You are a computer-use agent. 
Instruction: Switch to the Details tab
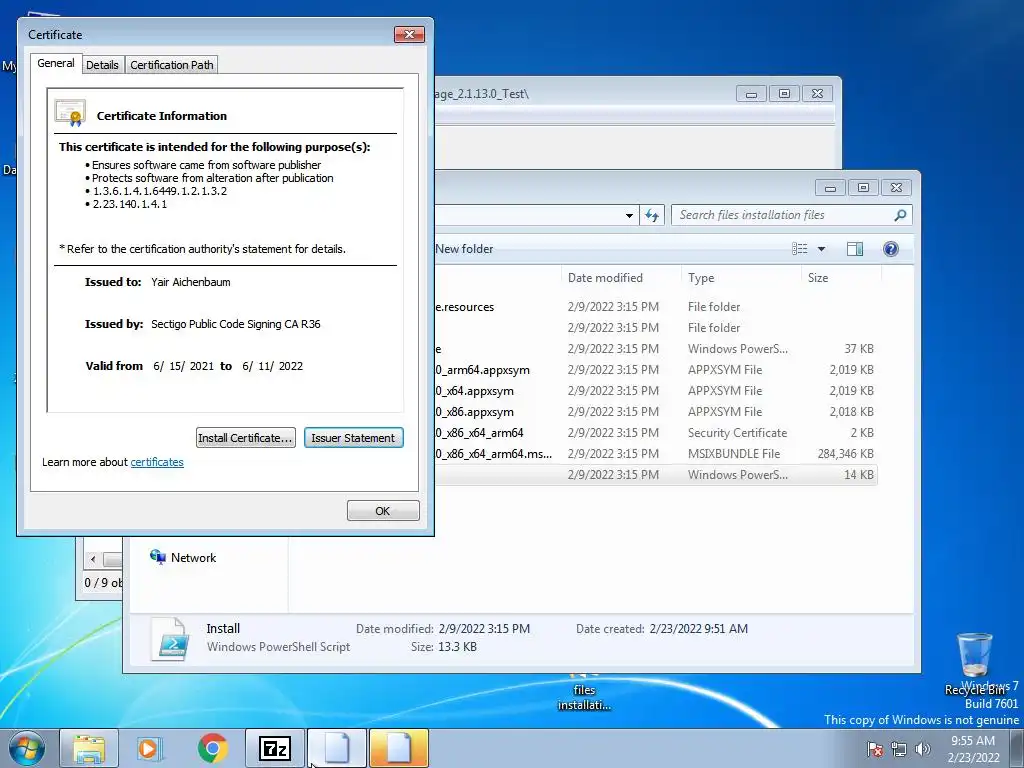[x=102, y=65]
